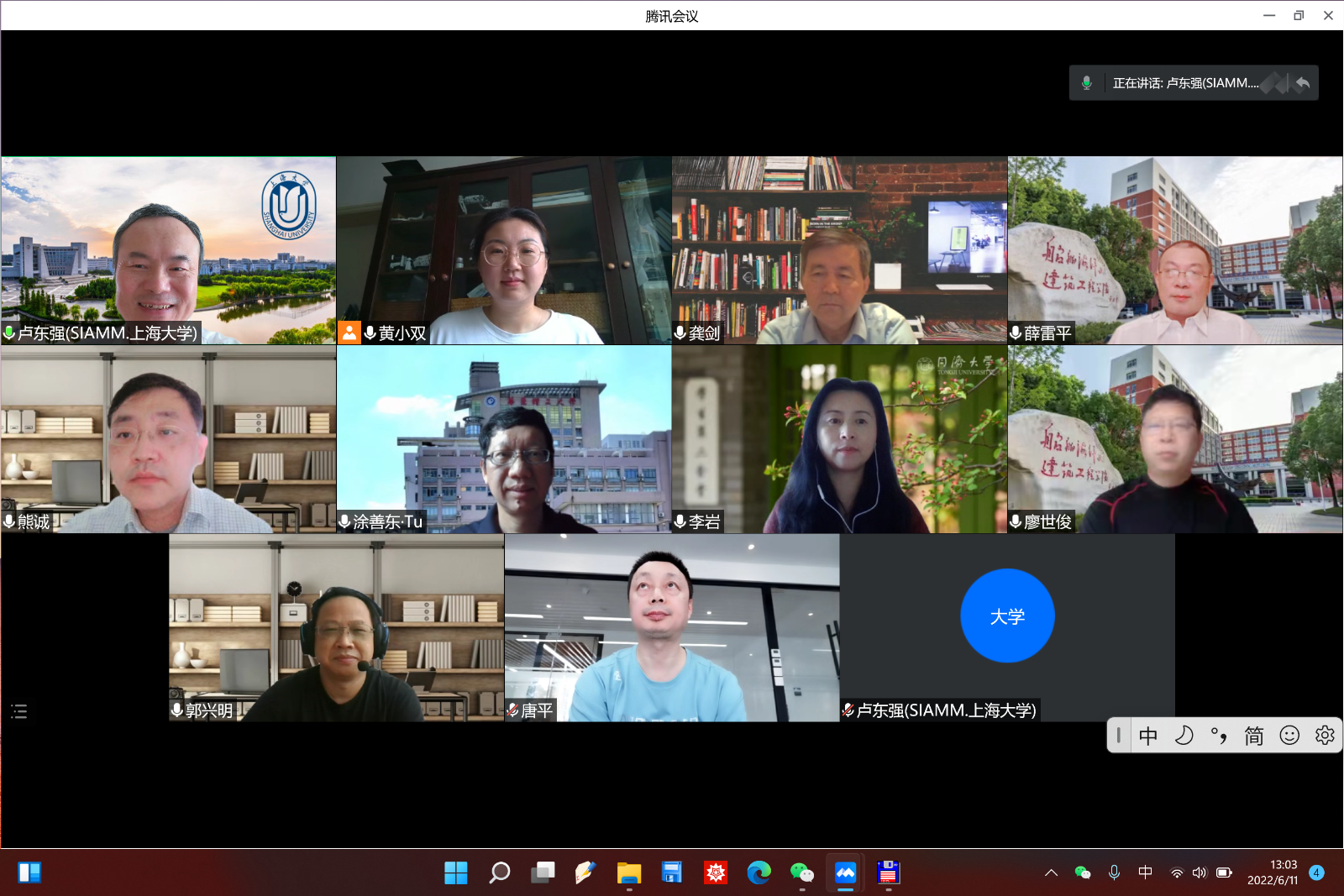Click the battery icon in system tray
The height and width of the screenshot is (896, 1344).
[1225, 872]
